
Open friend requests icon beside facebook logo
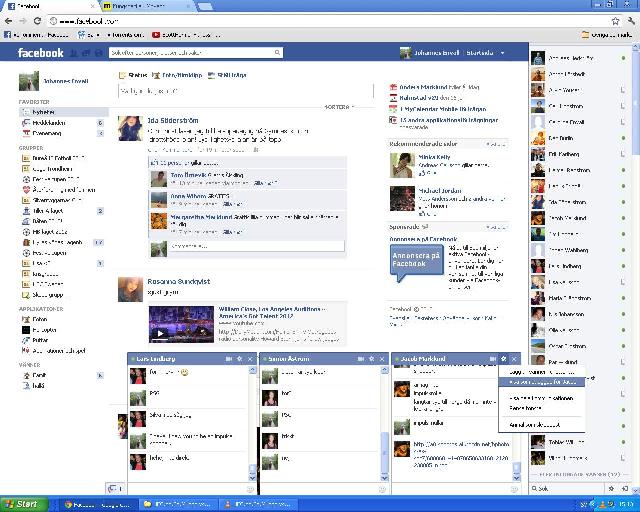coord(74,53)
